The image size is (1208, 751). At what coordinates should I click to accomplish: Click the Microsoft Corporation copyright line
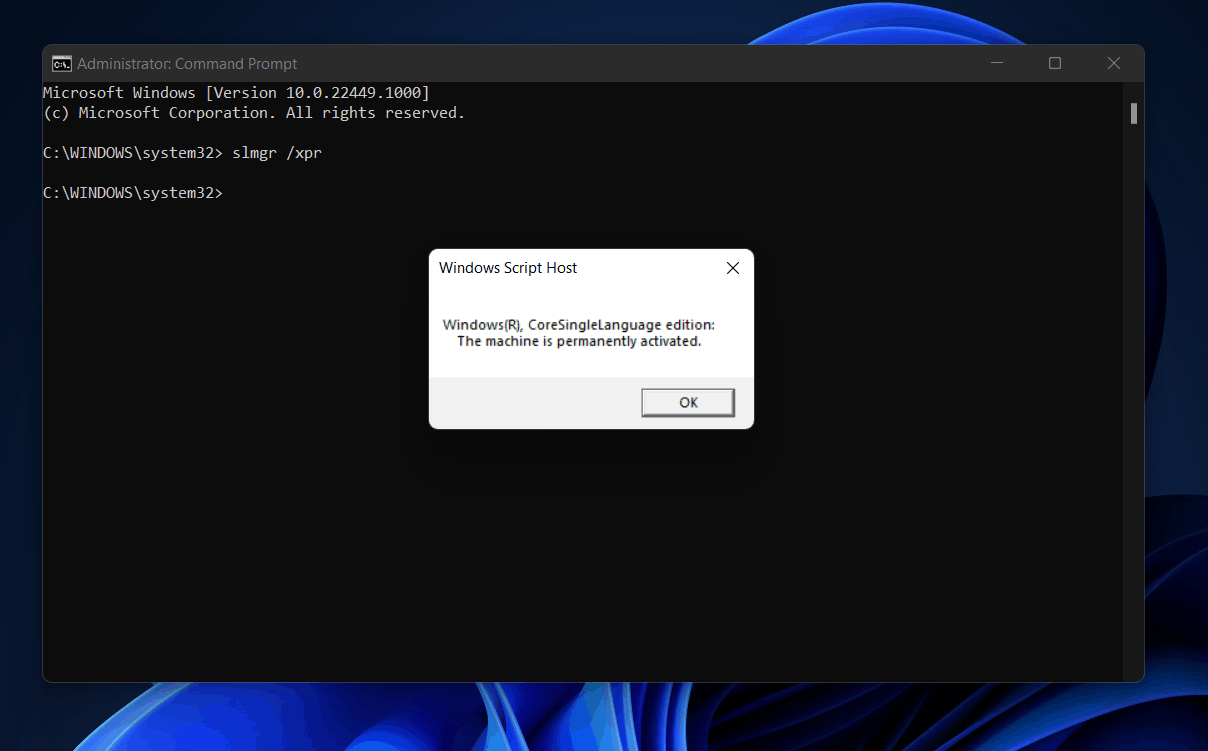254,113
